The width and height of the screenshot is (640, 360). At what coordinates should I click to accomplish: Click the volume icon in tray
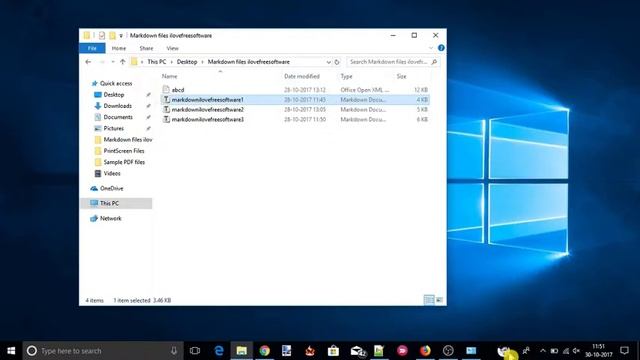tap(576, 351)
